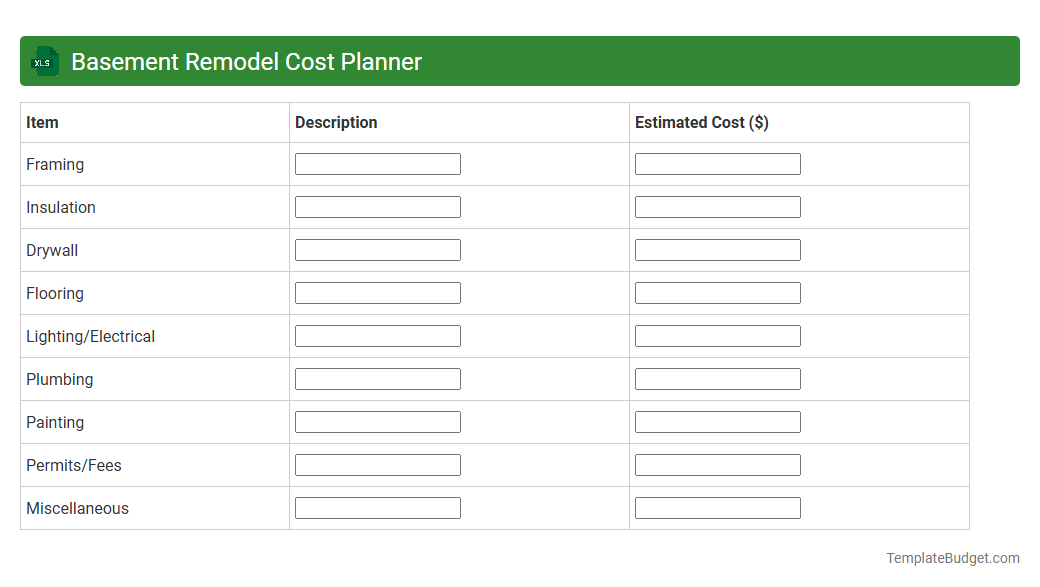Click the Flooring cost input box

pyautogui.click(x=717, y=292)
